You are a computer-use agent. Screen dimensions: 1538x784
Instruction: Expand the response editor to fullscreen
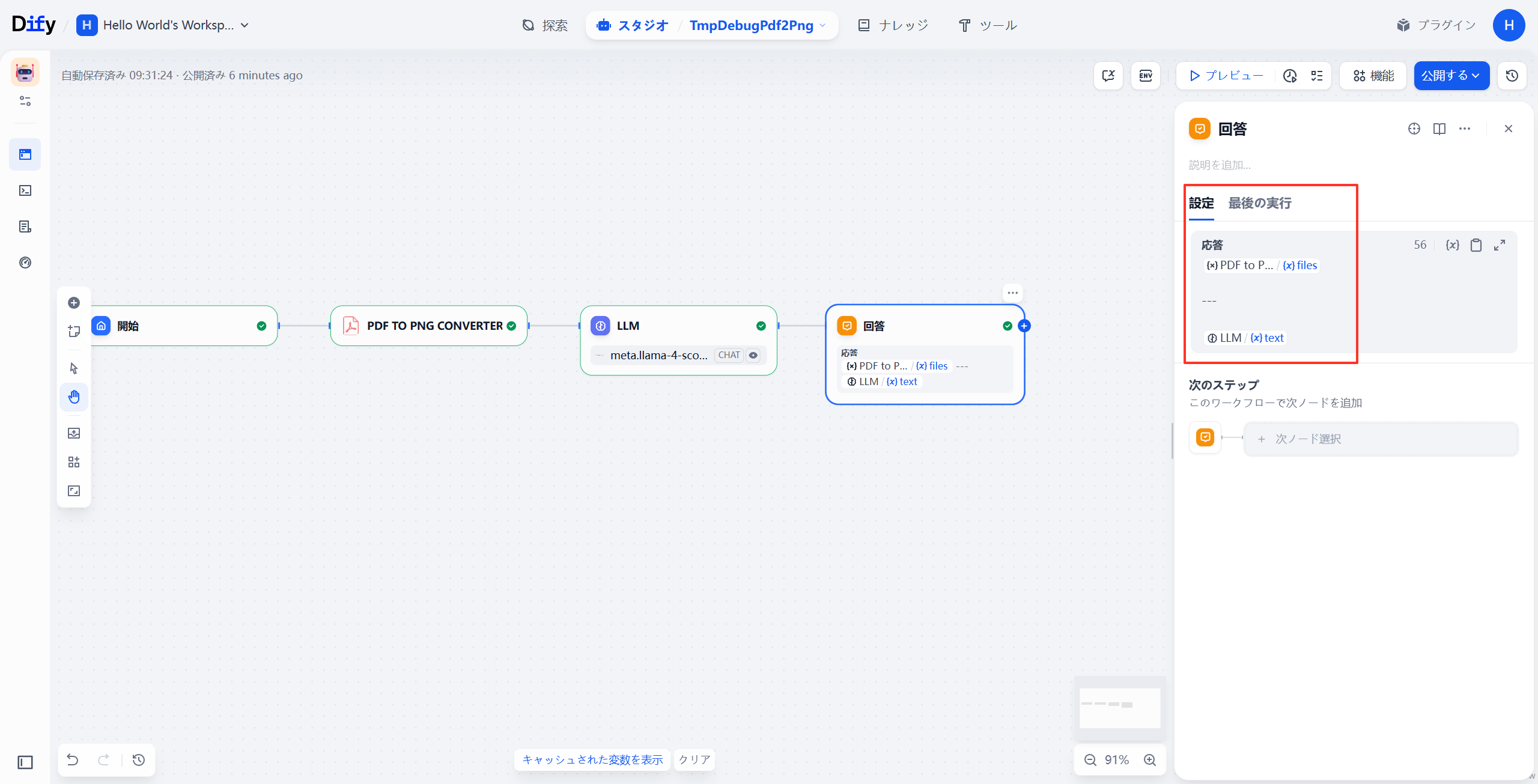pyautogui.click(x=1500, y=245)
